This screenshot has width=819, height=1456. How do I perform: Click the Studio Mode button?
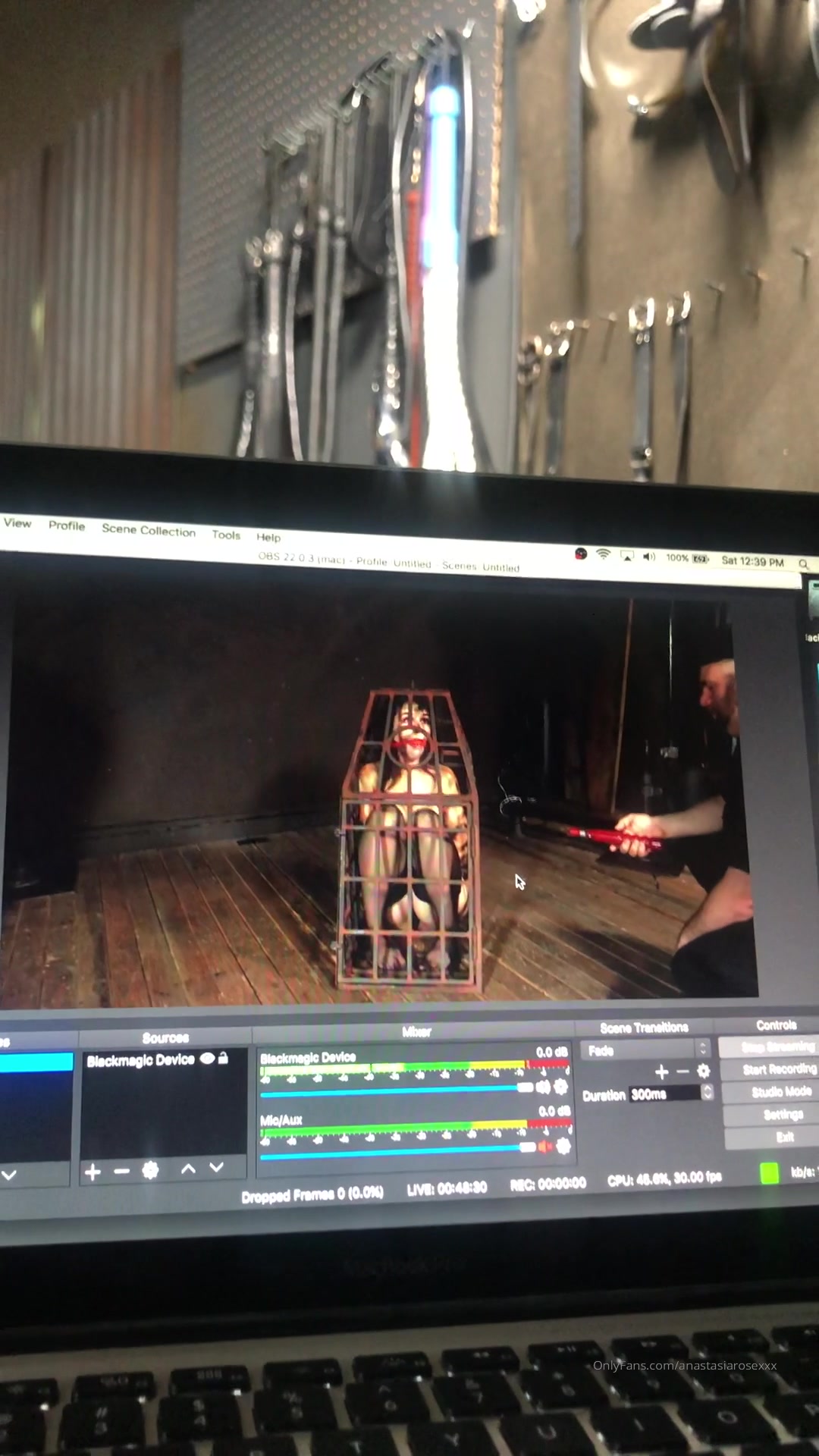(780, 1092)
